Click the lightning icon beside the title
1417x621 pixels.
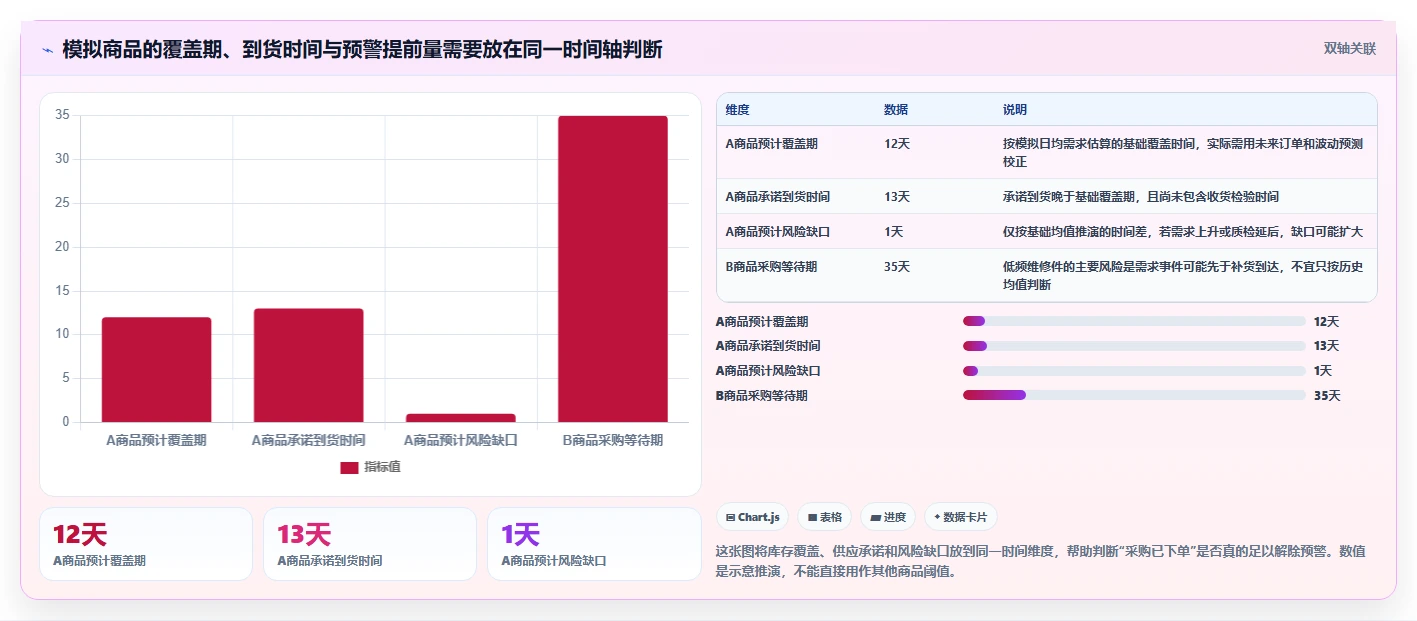click(x=47, y=50)
